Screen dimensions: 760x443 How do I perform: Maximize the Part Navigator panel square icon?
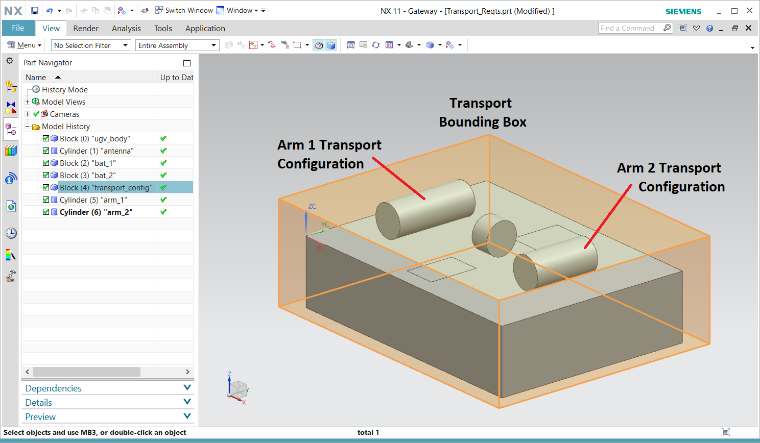tap(187, 63)
